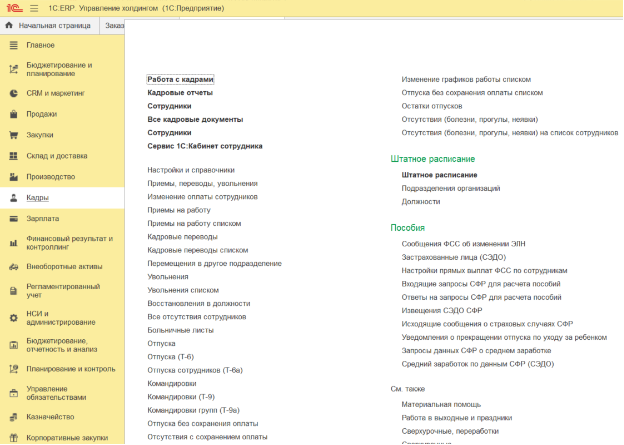Click the home icon on start page tab

(9, 25)
